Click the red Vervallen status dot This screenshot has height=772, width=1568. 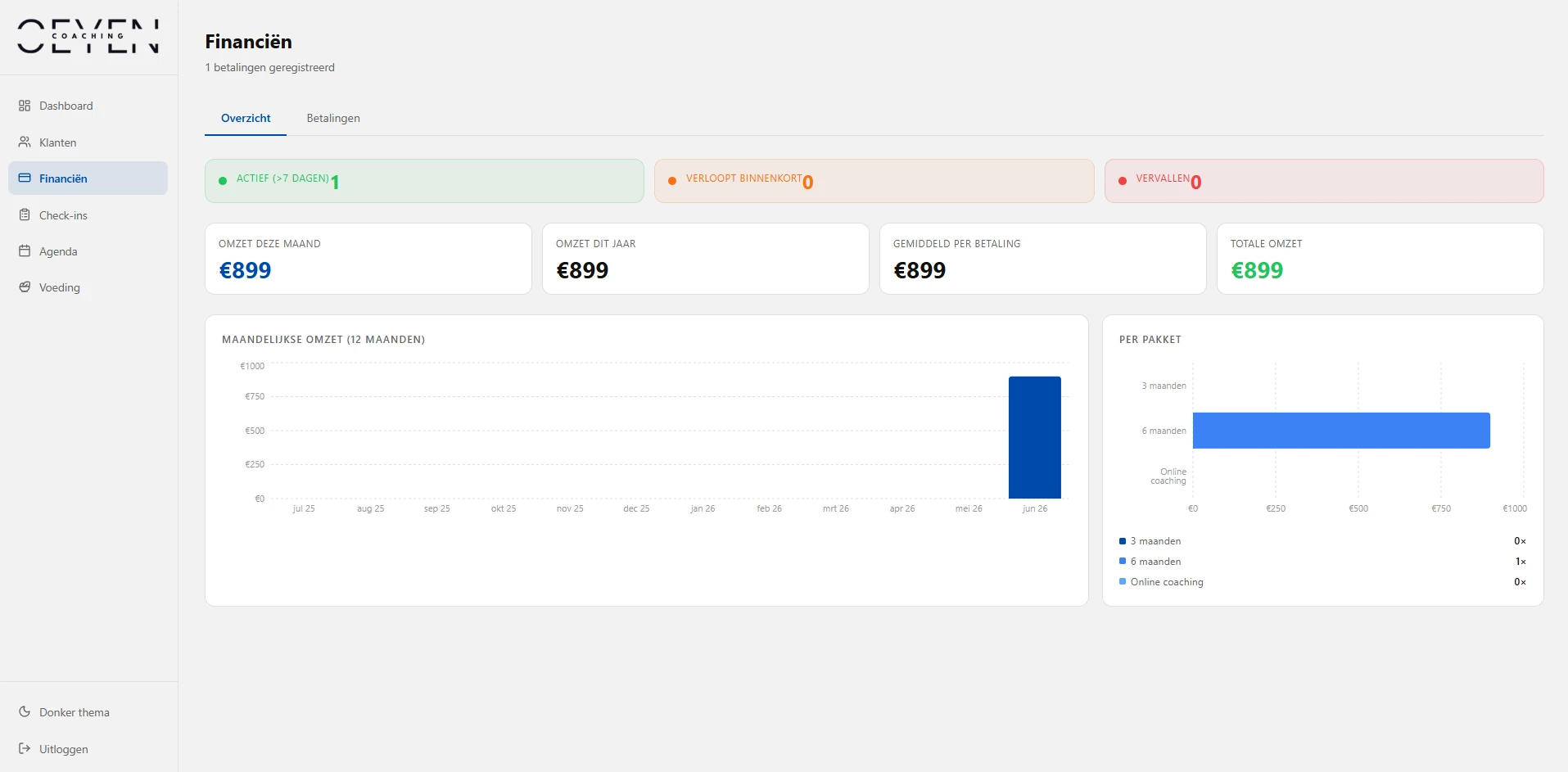(1123, 181)
